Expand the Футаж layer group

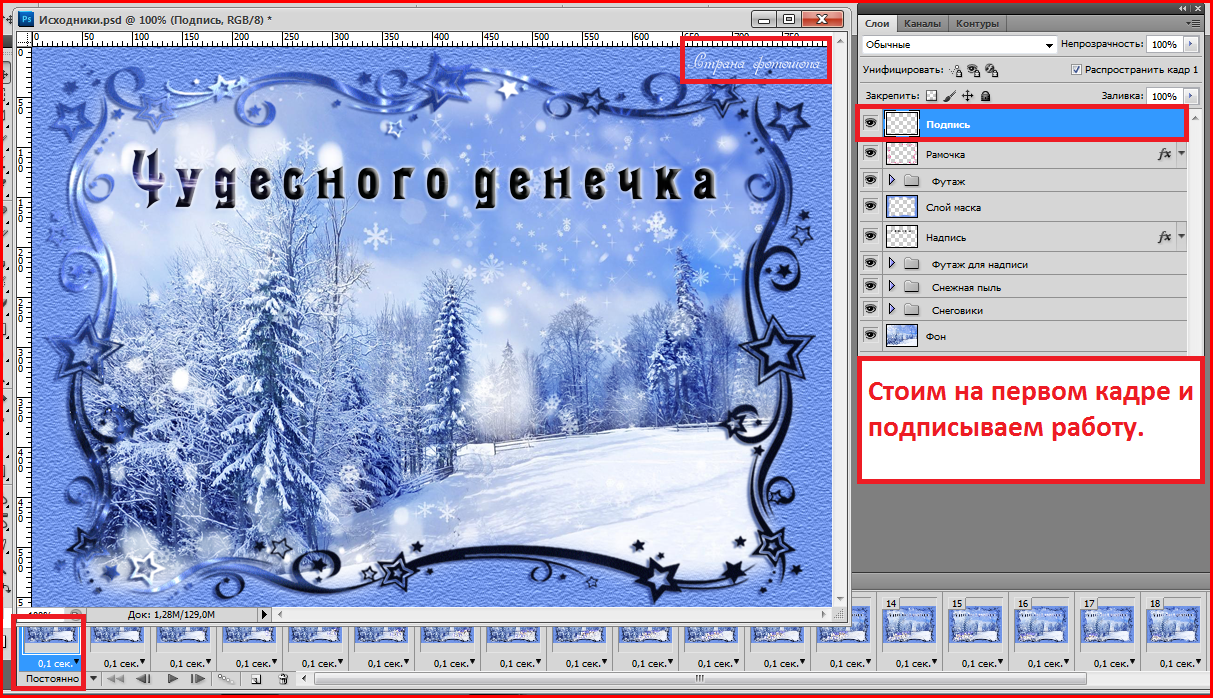coord(893,181)
